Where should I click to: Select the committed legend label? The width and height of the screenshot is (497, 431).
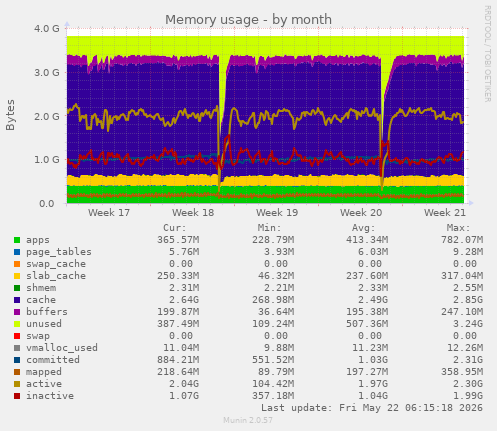tap(53, 360)
